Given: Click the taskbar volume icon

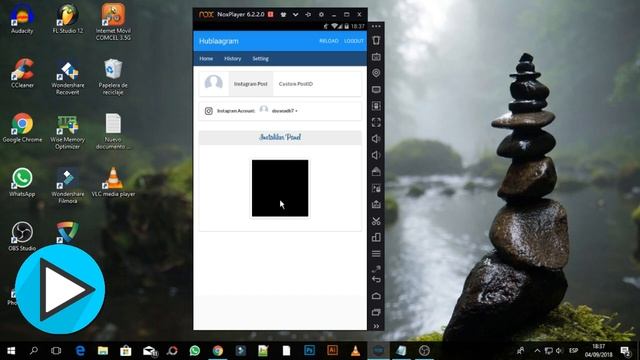Looking at the screenshot, I should click(559, 351).
